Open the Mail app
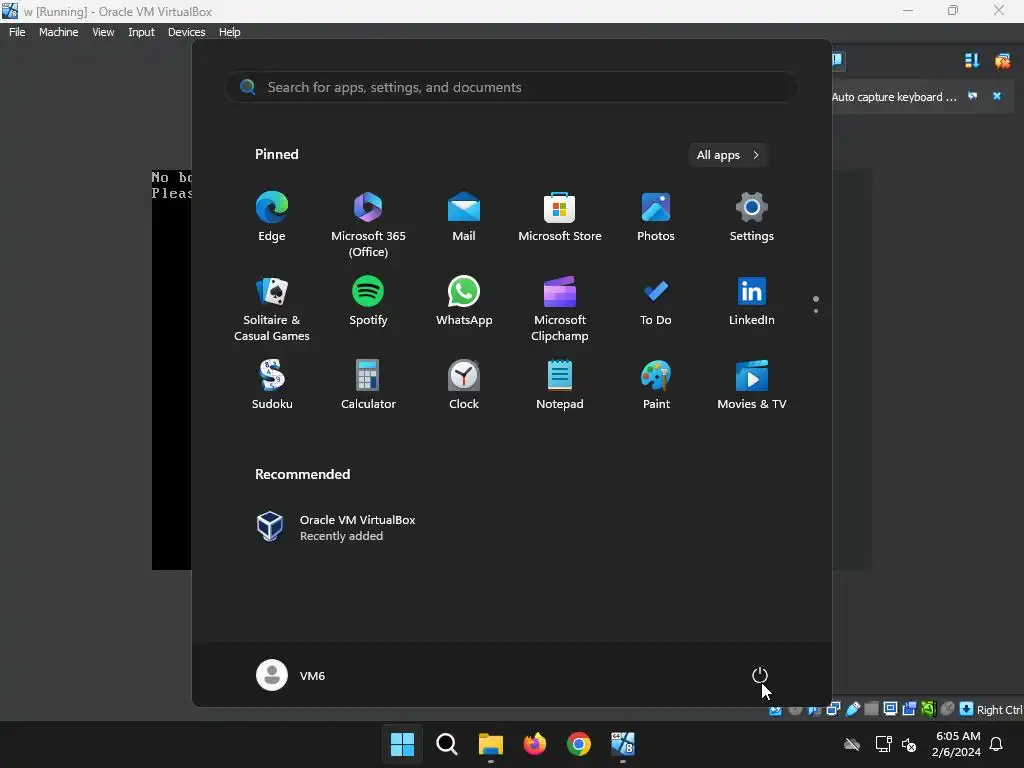The height and width of the screenshot is (768, 1024). (x=464, y=217)
